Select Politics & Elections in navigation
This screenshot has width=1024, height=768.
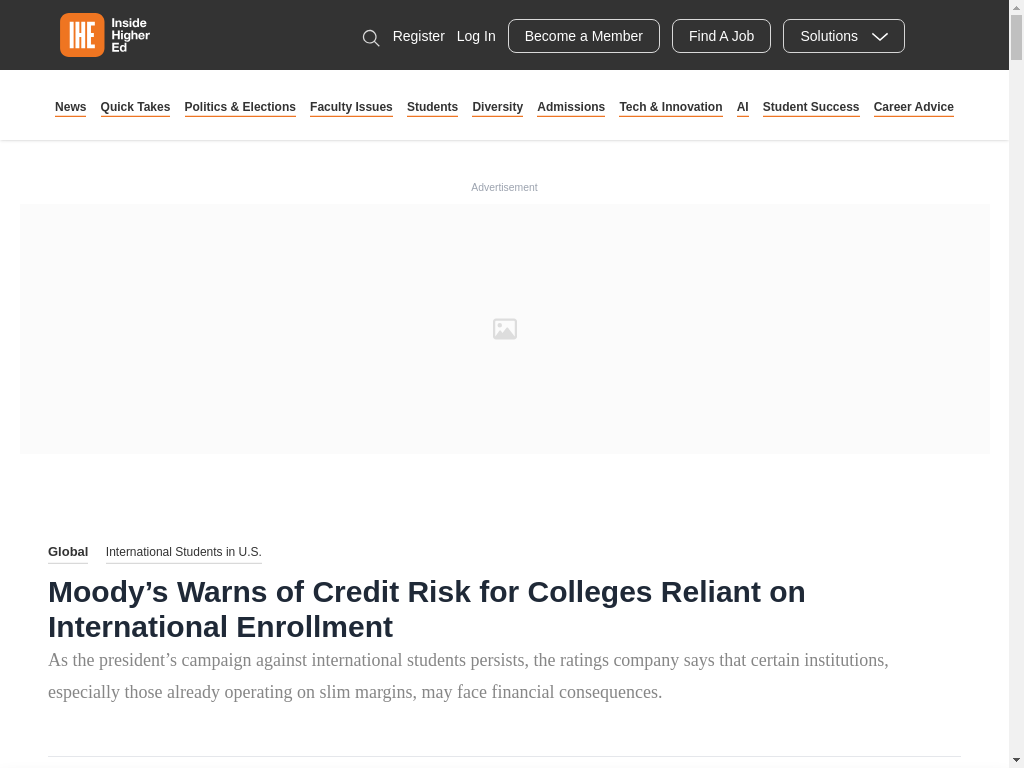(x=240, y=107)
